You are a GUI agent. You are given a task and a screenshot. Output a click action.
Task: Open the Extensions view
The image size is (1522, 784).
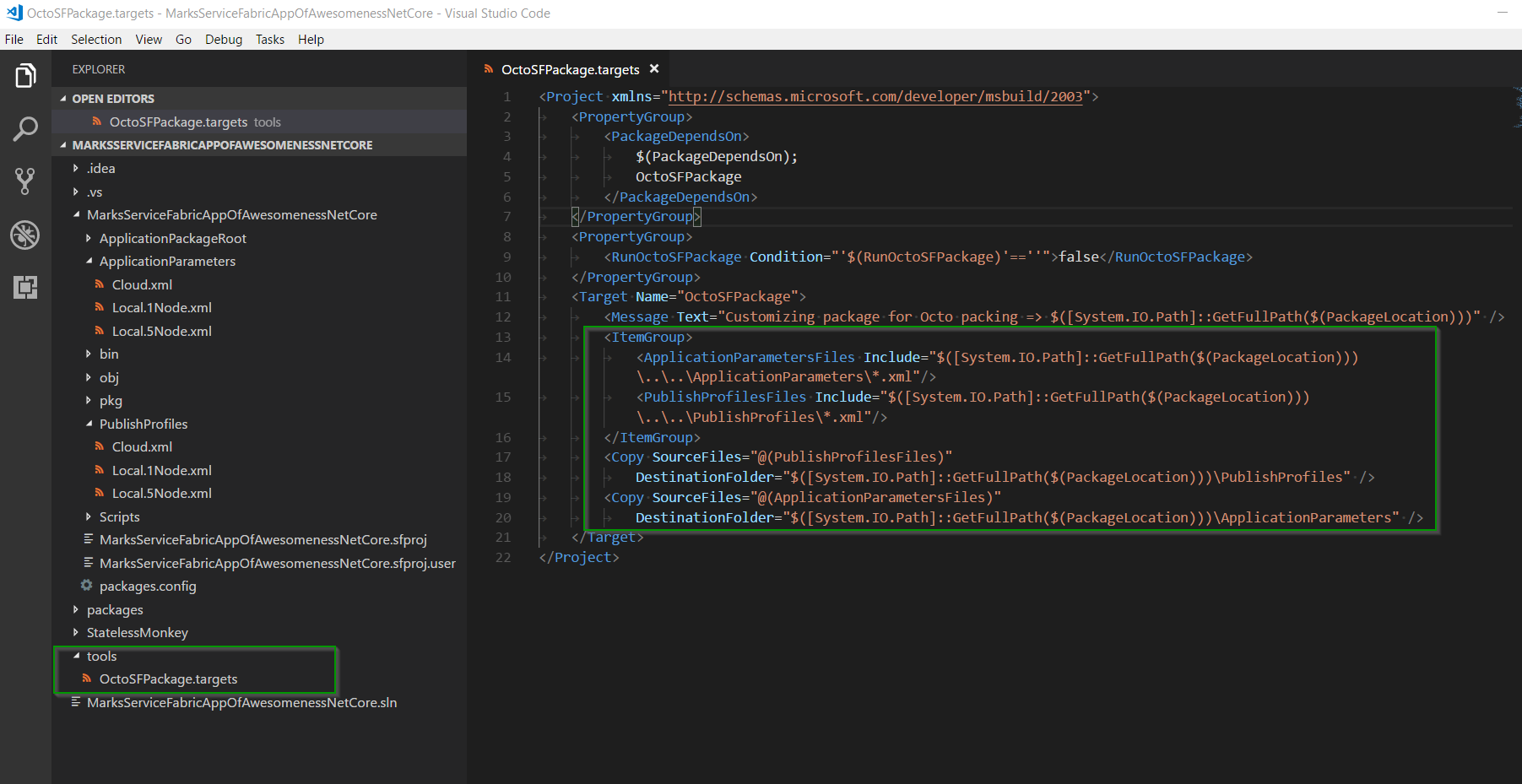tap(25, 288)
